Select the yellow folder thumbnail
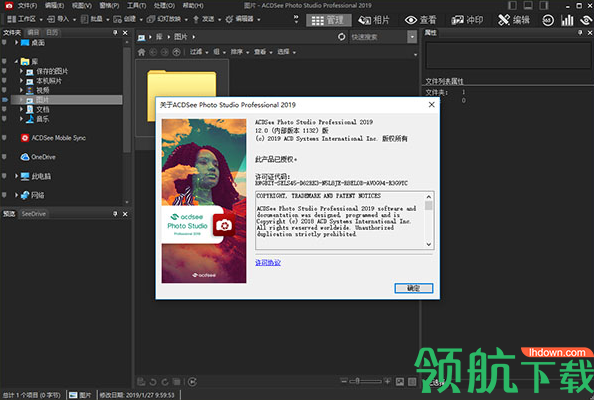 point(182,97)
